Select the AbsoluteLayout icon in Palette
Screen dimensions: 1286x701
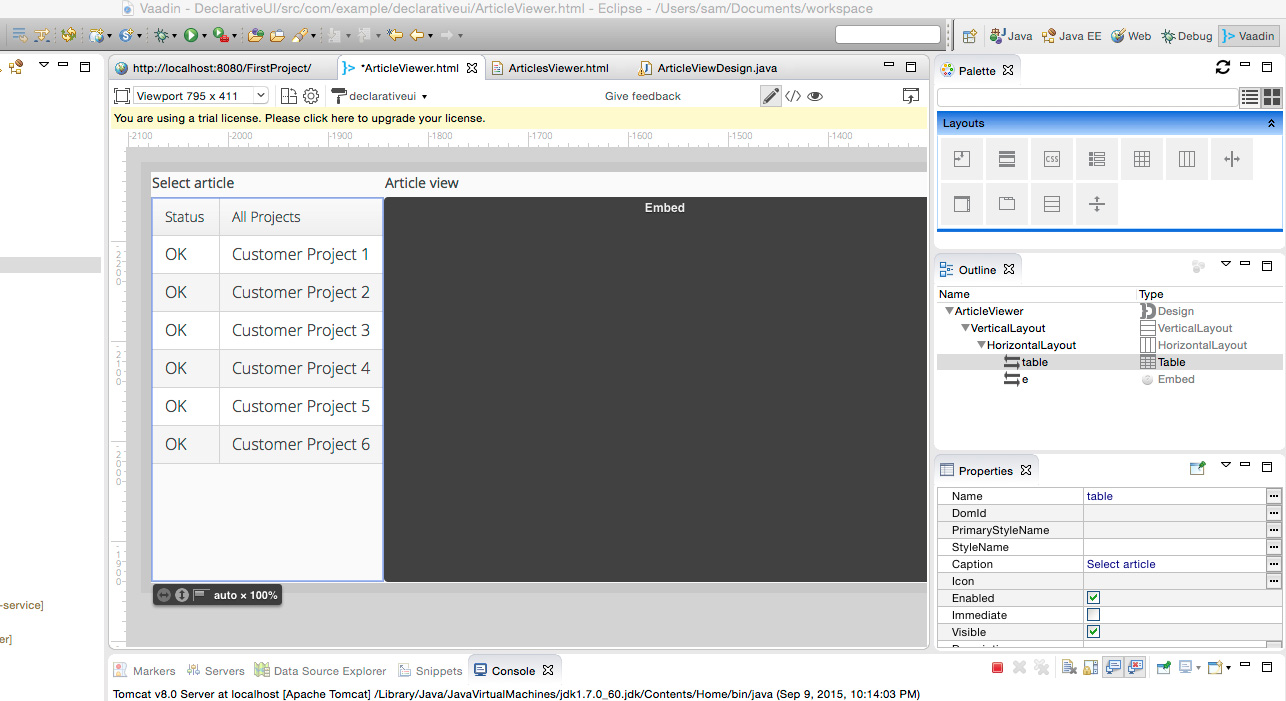coord(962,159)
